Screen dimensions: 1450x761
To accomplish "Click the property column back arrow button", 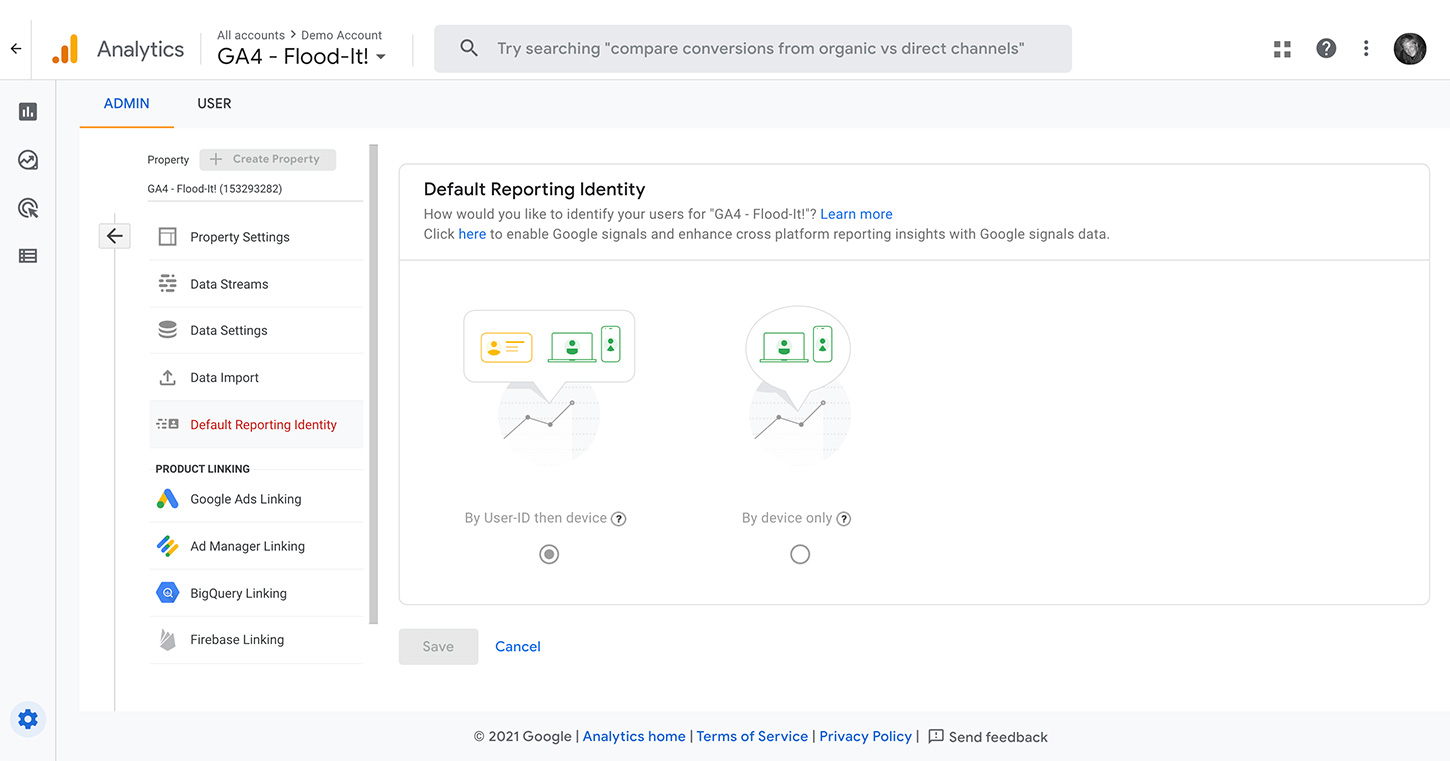I will (114, 236).
